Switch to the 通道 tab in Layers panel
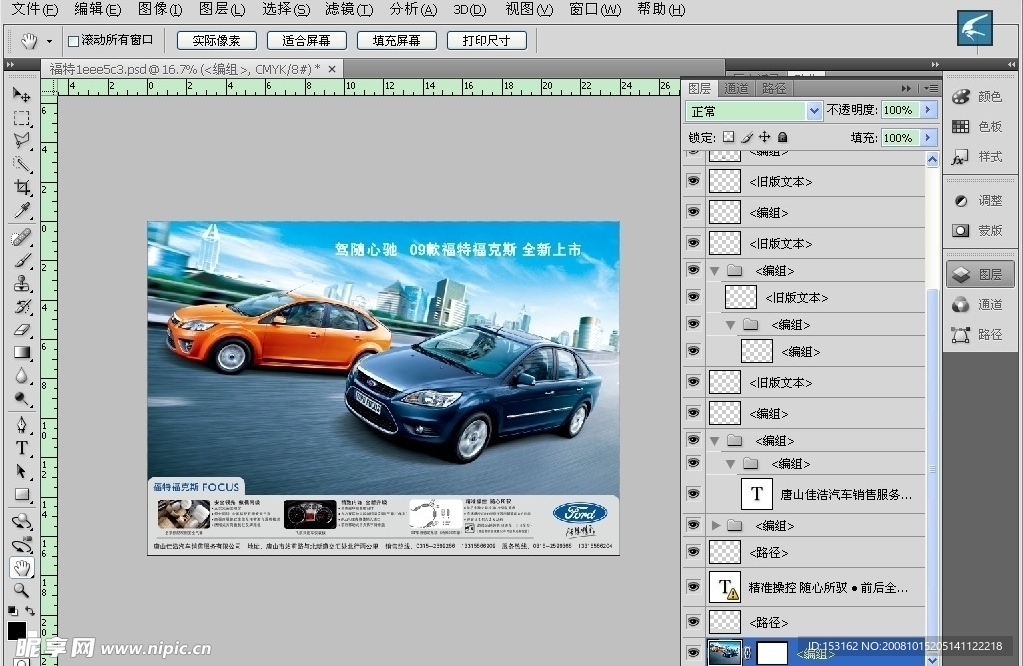This screenshot has width=1023, height=666. [x=736, y=88]
